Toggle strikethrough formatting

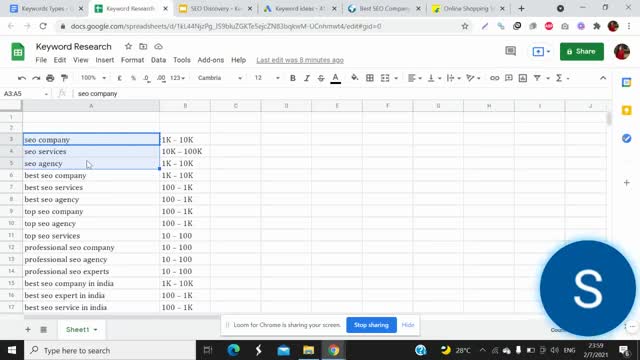(x=321, y=78)
